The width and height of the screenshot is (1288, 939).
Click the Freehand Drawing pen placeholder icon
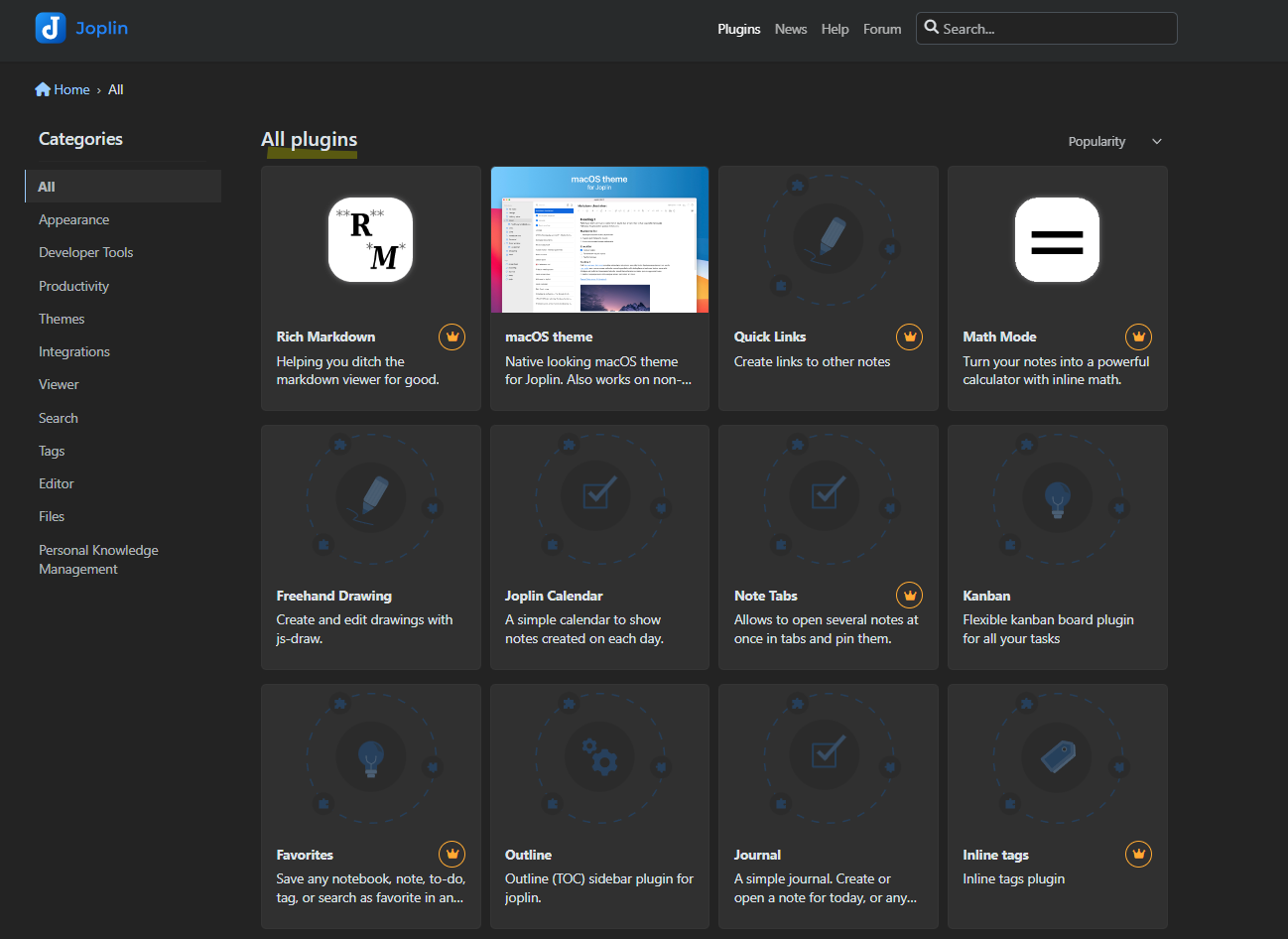[x=371, y=497]
